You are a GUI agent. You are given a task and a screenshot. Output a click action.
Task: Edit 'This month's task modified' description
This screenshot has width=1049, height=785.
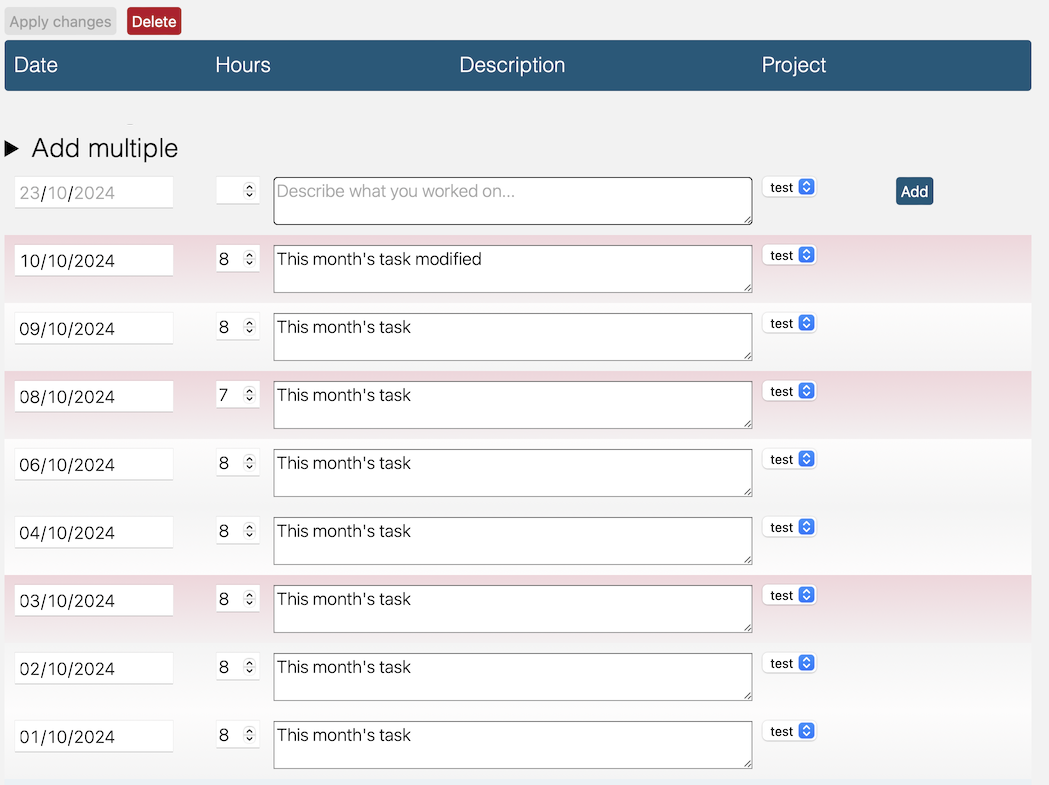[x=512, y=269]
